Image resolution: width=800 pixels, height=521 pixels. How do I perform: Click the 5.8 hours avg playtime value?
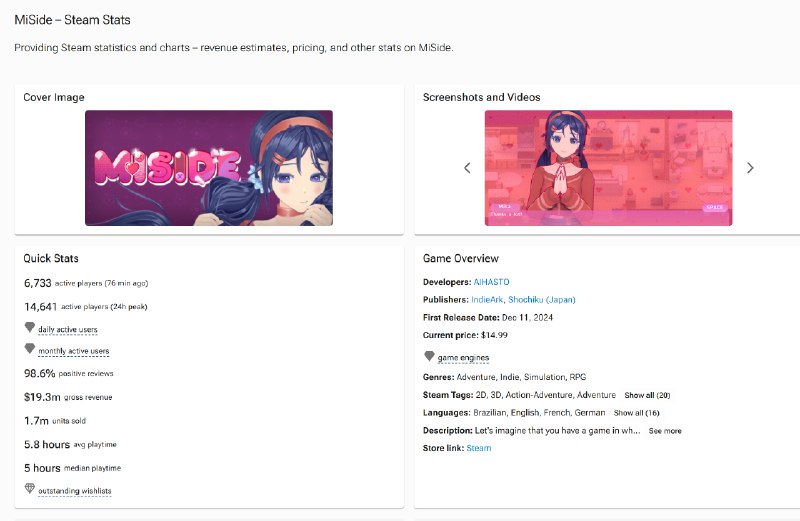[46, 444]
